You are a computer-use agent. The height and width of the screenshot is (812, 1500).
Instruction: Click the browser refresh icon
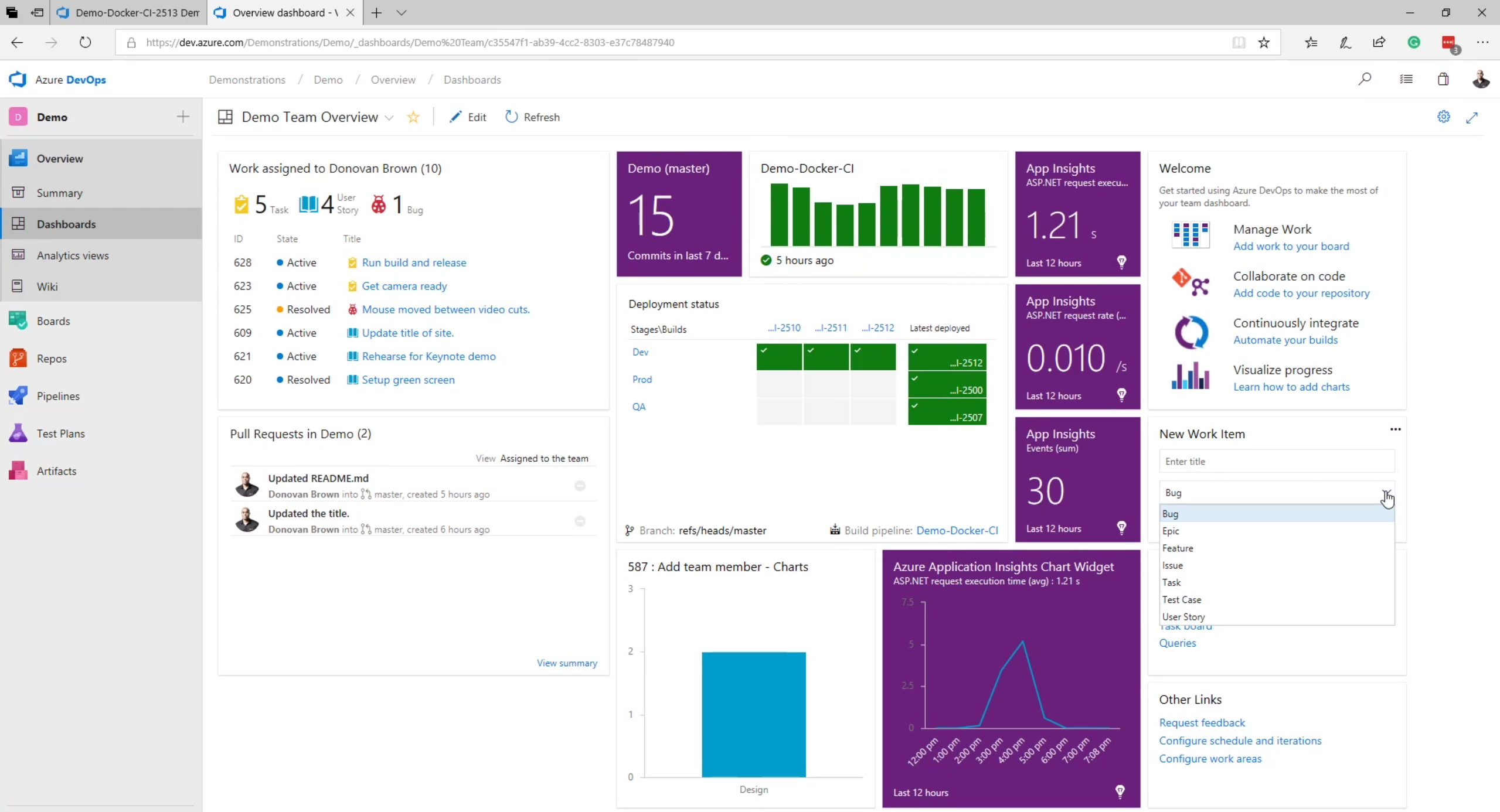86,42
